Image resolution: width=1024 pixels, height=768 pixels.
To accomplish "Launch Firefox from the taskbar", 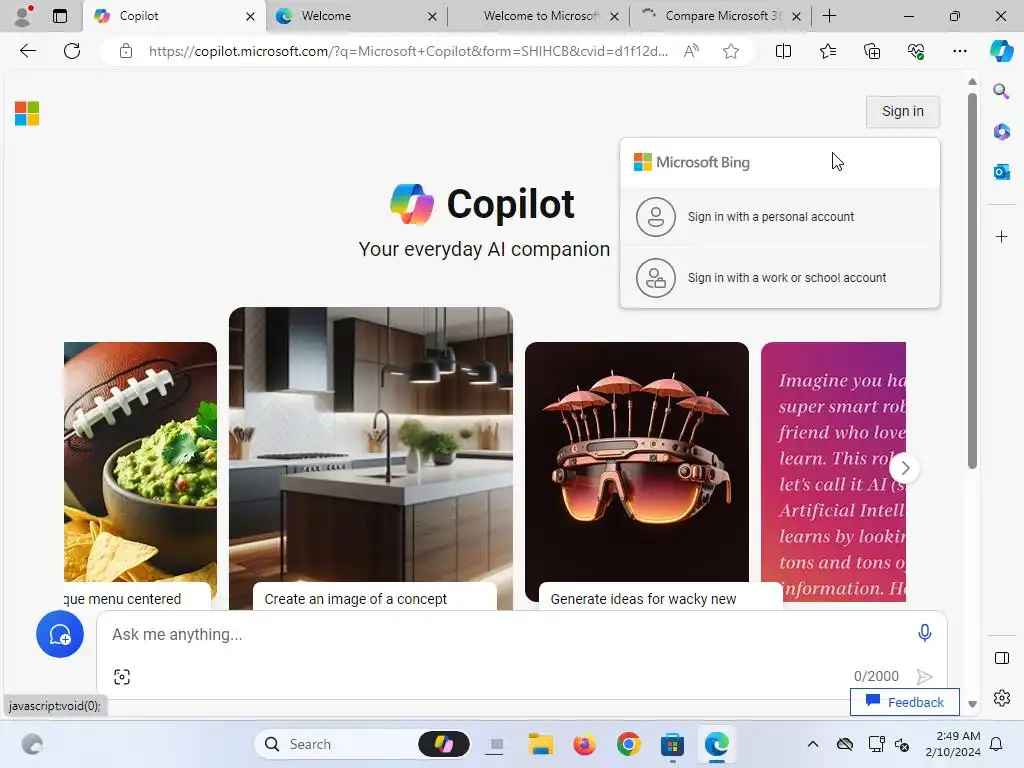I will click(584, 744).
